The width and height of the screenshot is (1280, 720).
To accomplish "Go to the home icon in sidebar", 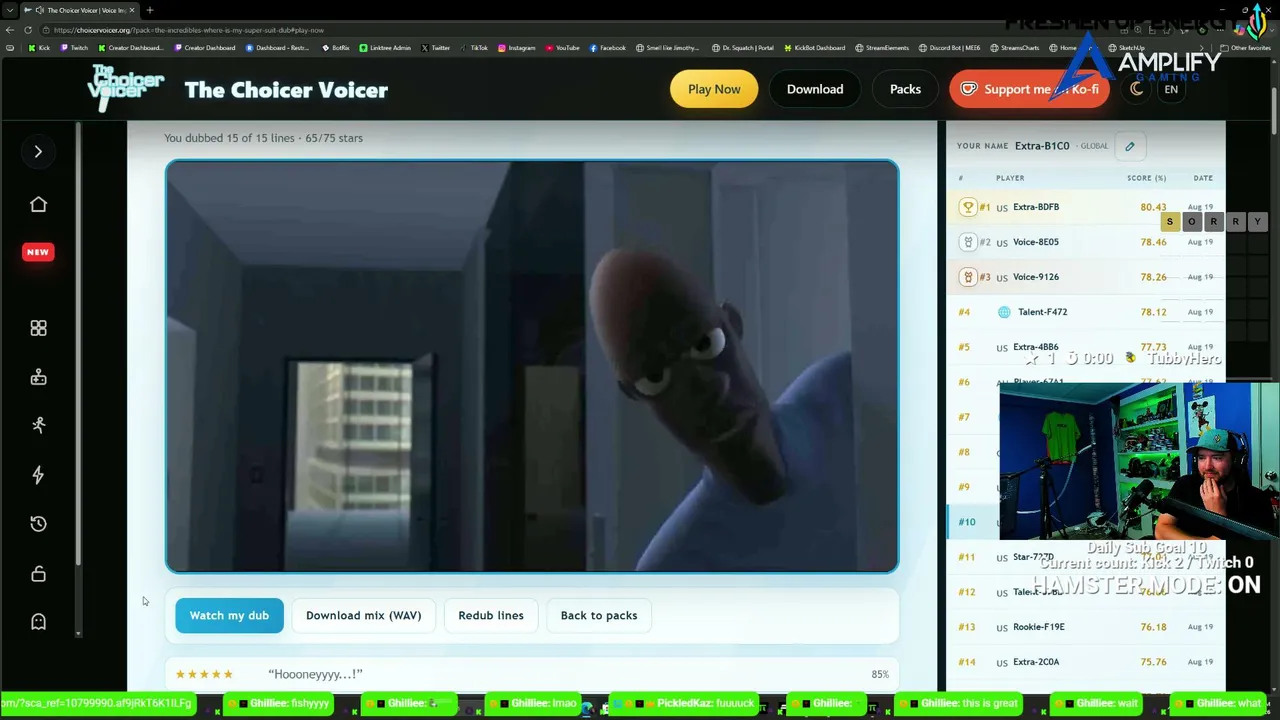I will click(38, 204).
